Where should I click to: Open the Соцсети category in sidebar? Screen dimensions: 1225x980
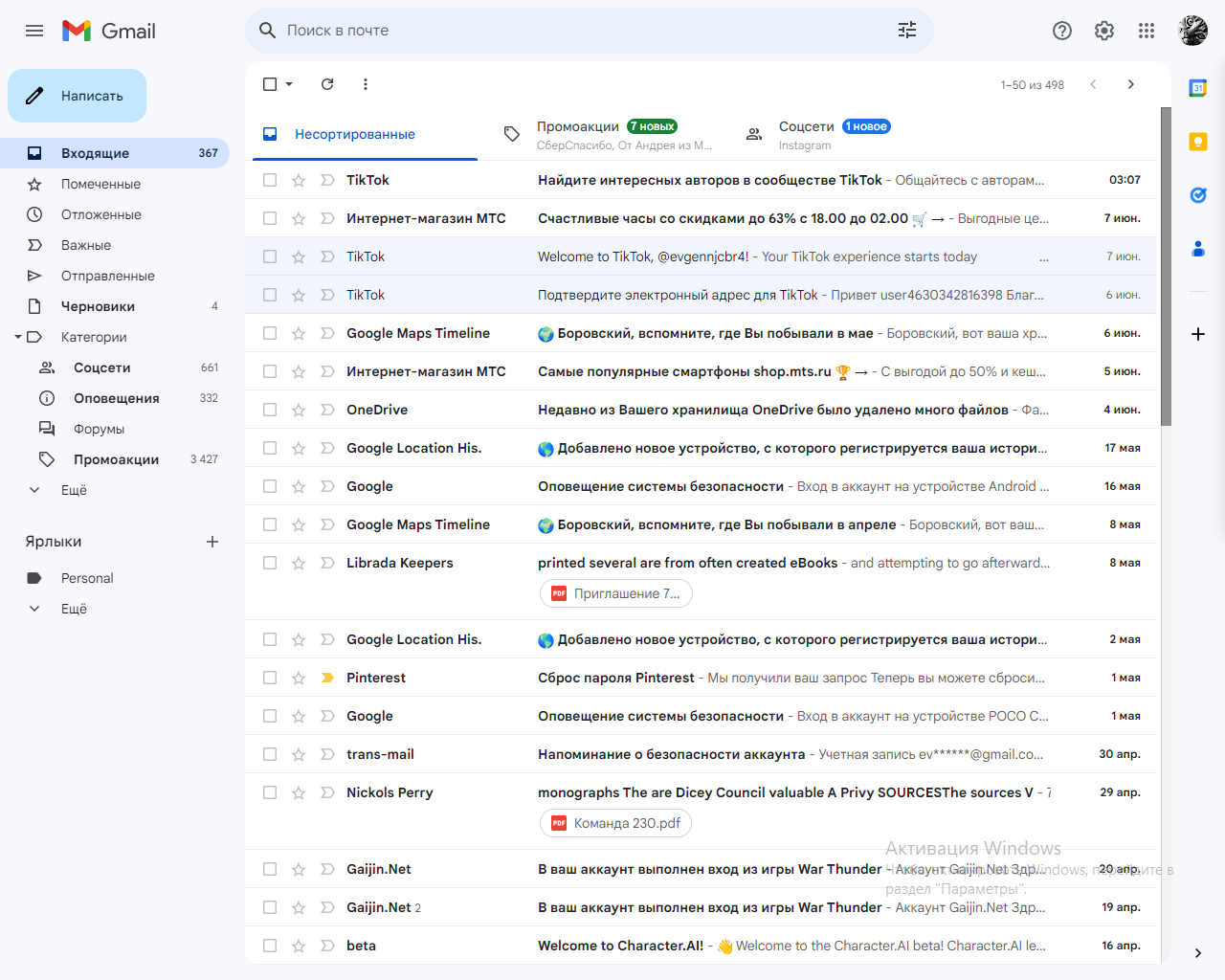point(115,367)
